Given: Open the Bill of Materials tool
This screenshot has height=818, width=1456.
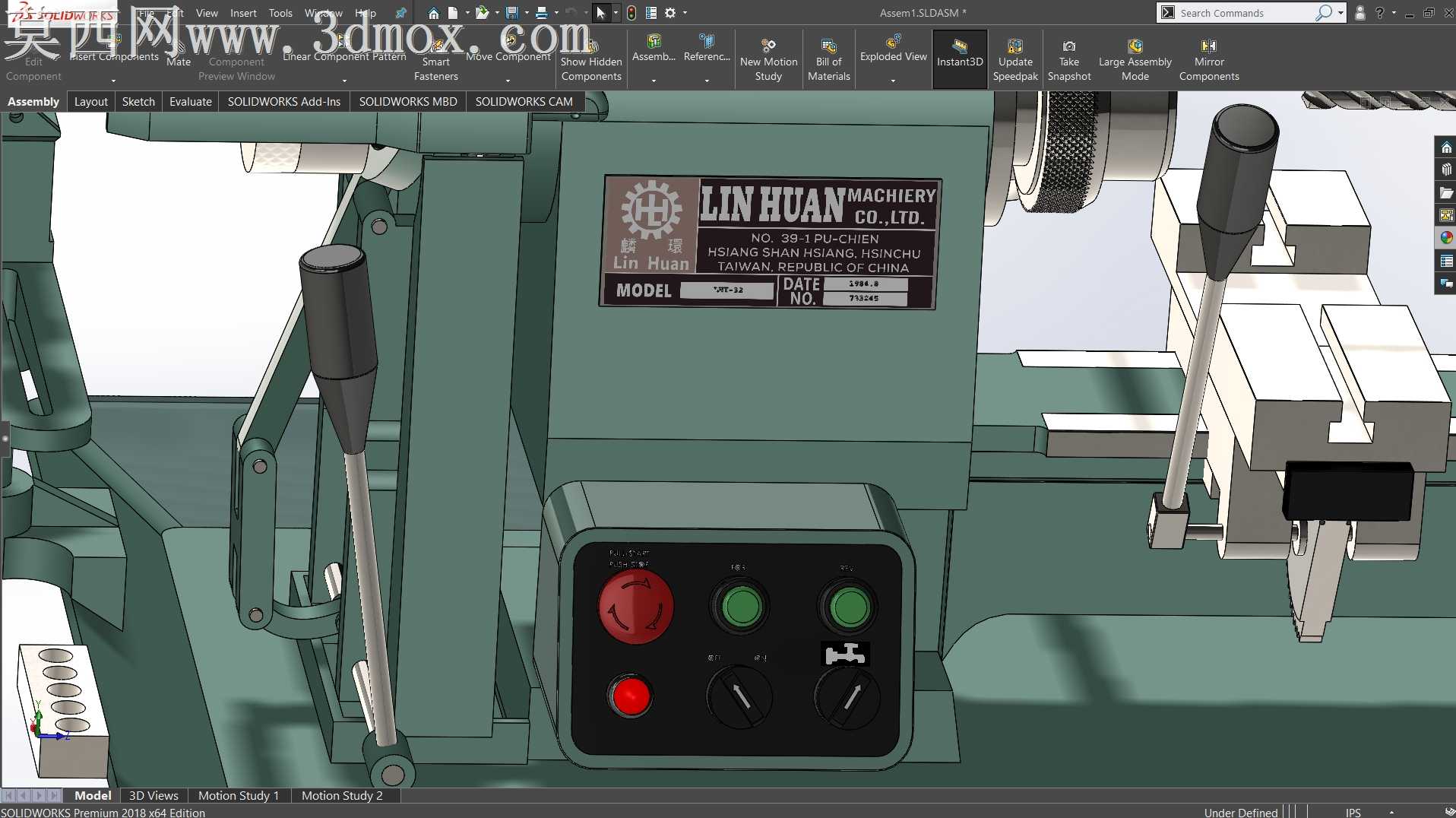Looking at the screenshot, I should tap(828, 60).
